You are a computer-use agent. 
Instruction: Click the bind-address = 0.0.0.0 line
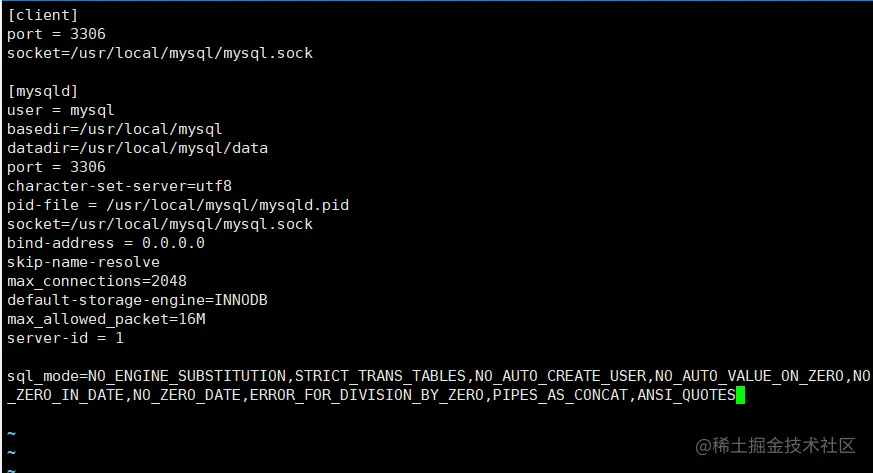point(106,243)
